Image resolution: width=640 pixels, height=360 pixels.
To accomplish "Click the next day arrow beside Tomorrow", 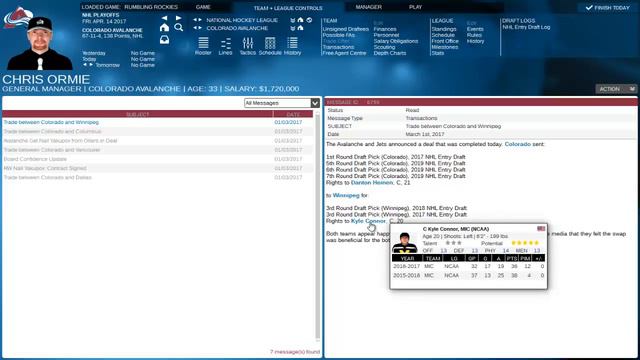I will 91,65.
